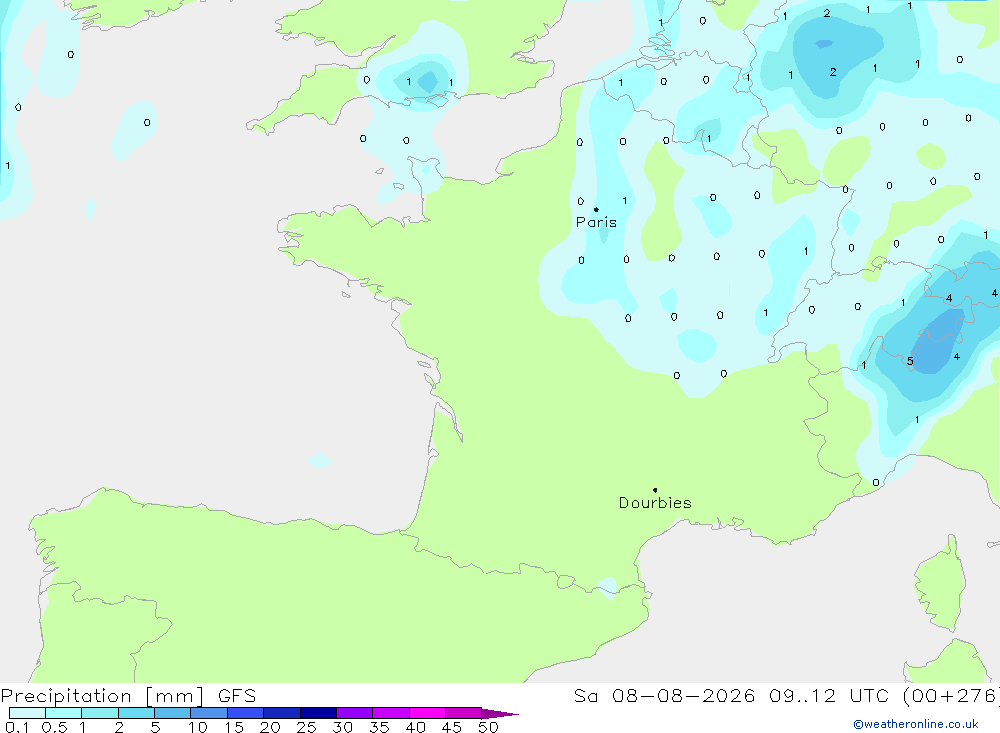
Task: Click the legend scale label '50'
Action: pos(488,727)
